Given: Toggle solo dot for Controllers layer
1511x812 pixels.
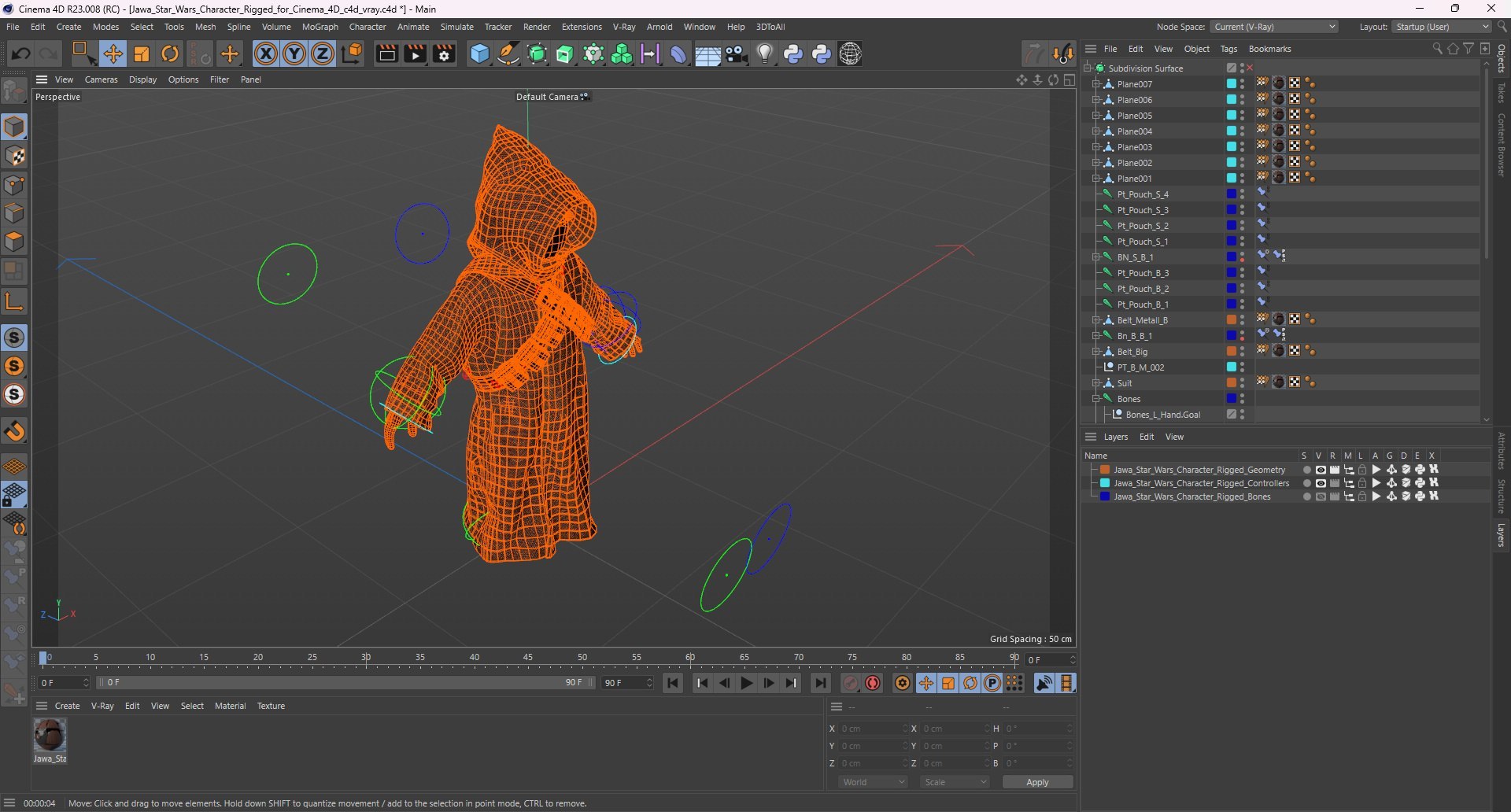Looking at the screenshot, I should pyautogui.click(x=1306, y=483).
